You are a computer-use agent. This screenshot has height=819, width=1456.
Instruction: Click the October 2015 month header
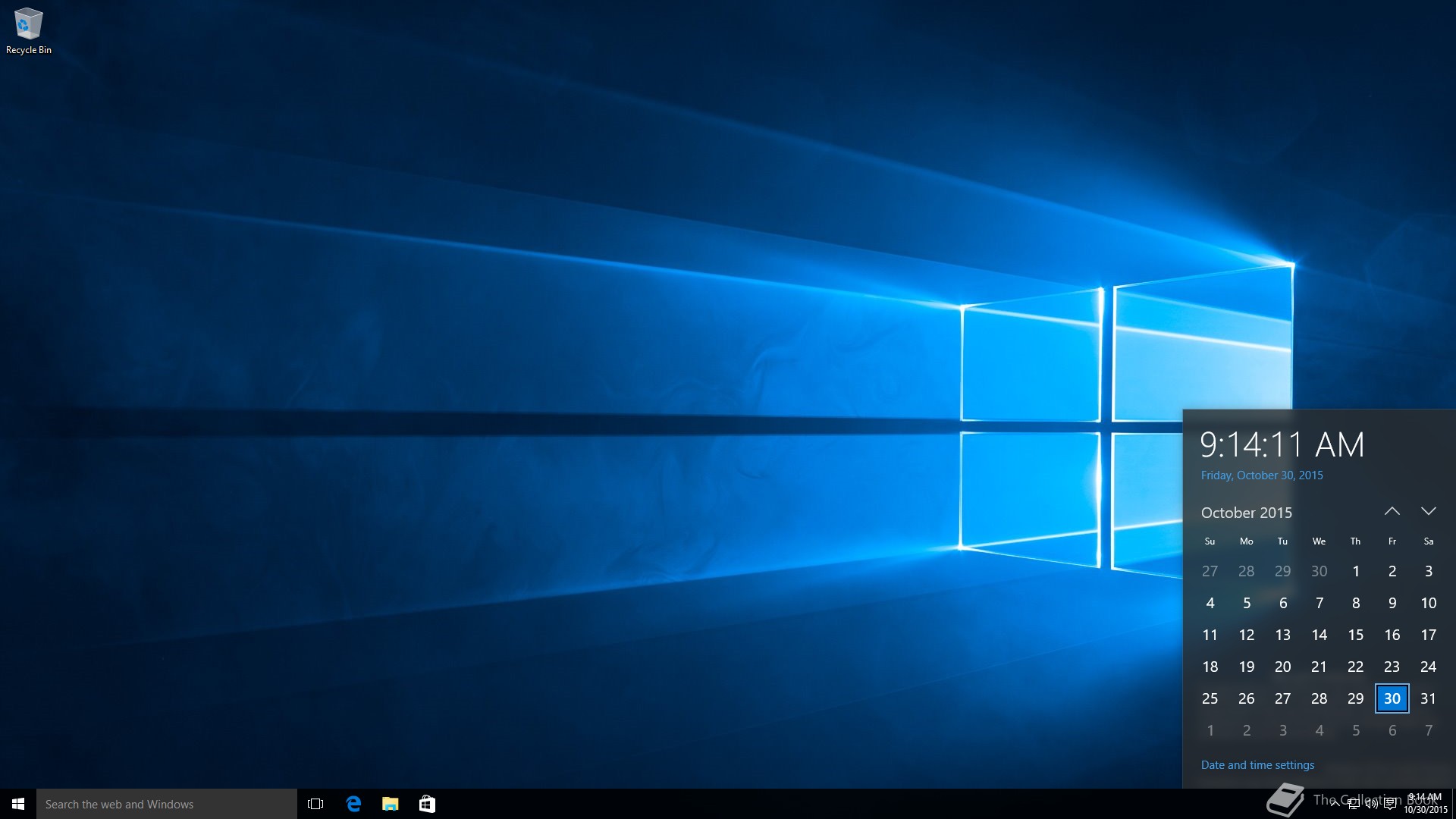coord(1247,513)
